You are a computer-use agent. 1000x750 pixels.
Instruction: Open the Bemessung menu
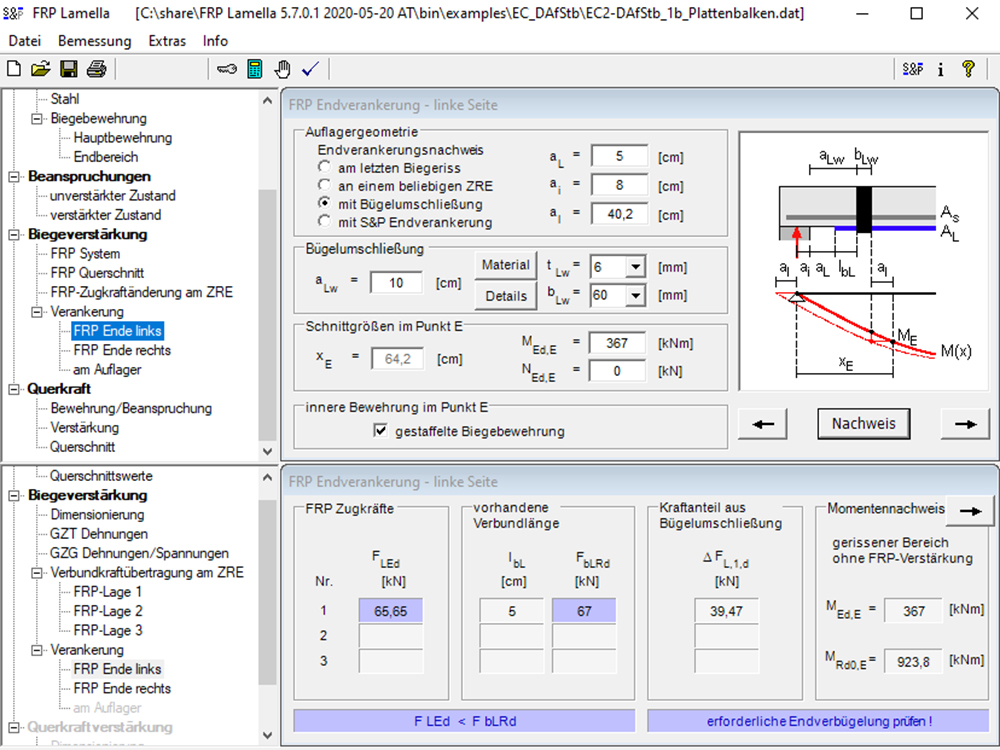click(94, 41)
